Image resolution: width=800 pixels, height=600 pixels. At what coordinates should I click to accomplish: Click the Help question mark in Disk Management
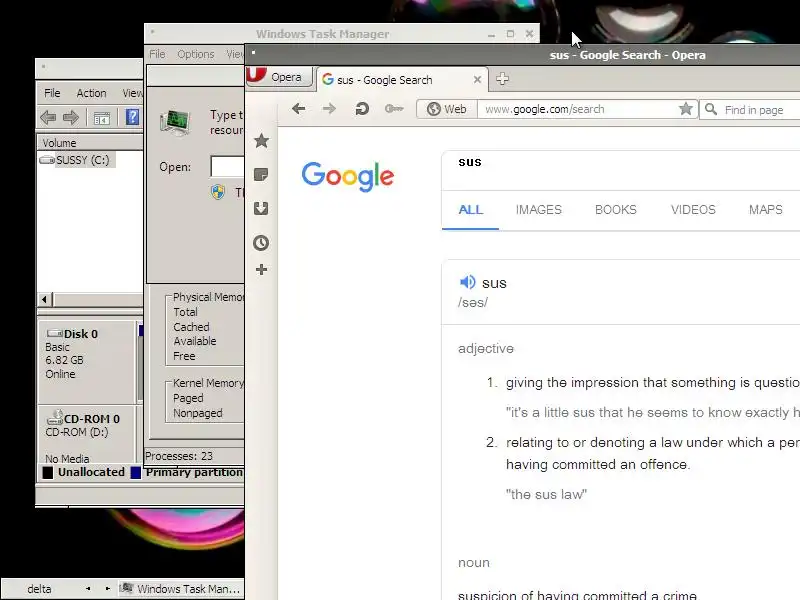pos(132,117)
